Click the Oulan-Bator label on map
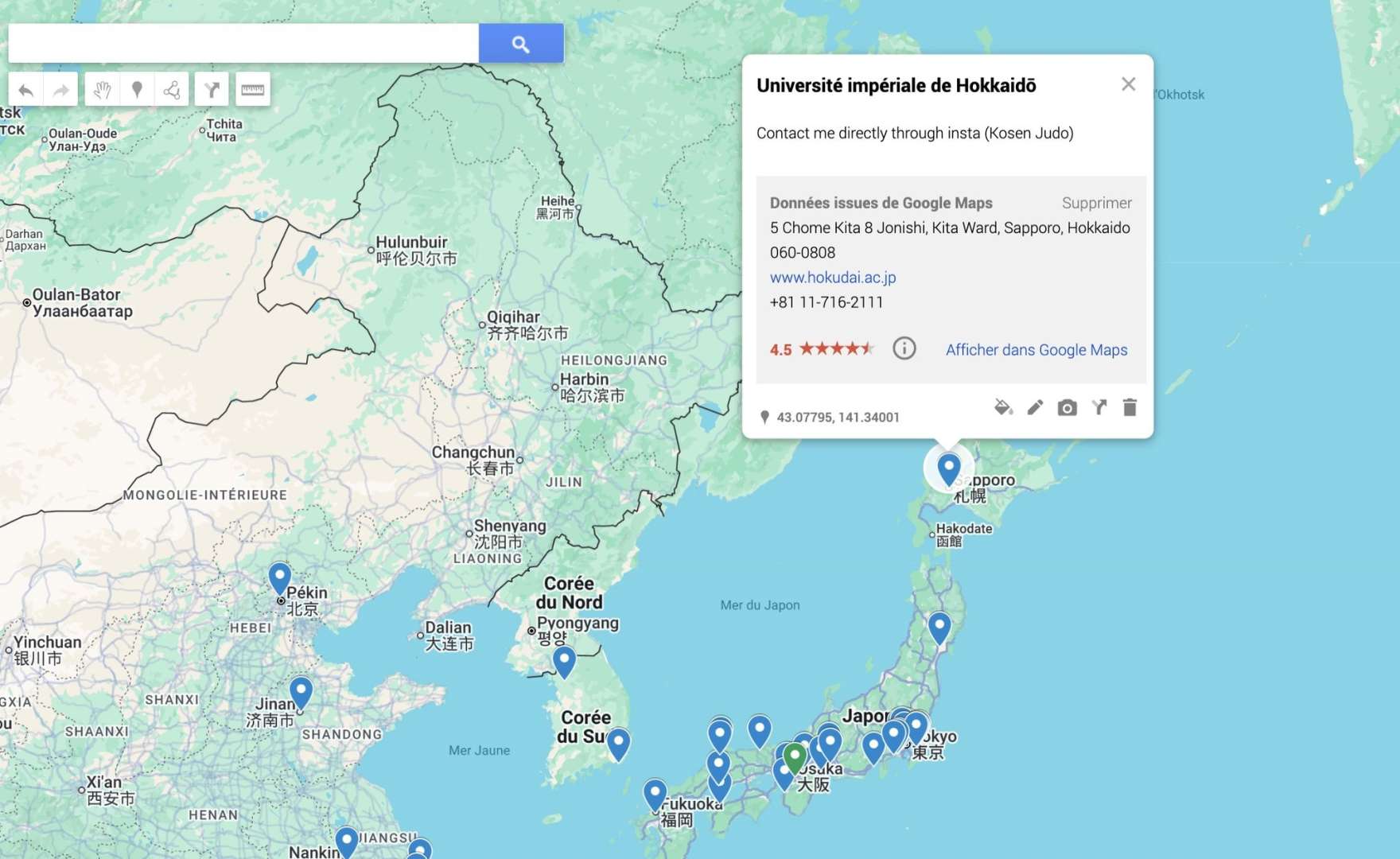The image size is (1400, 859). click(82, 302)
